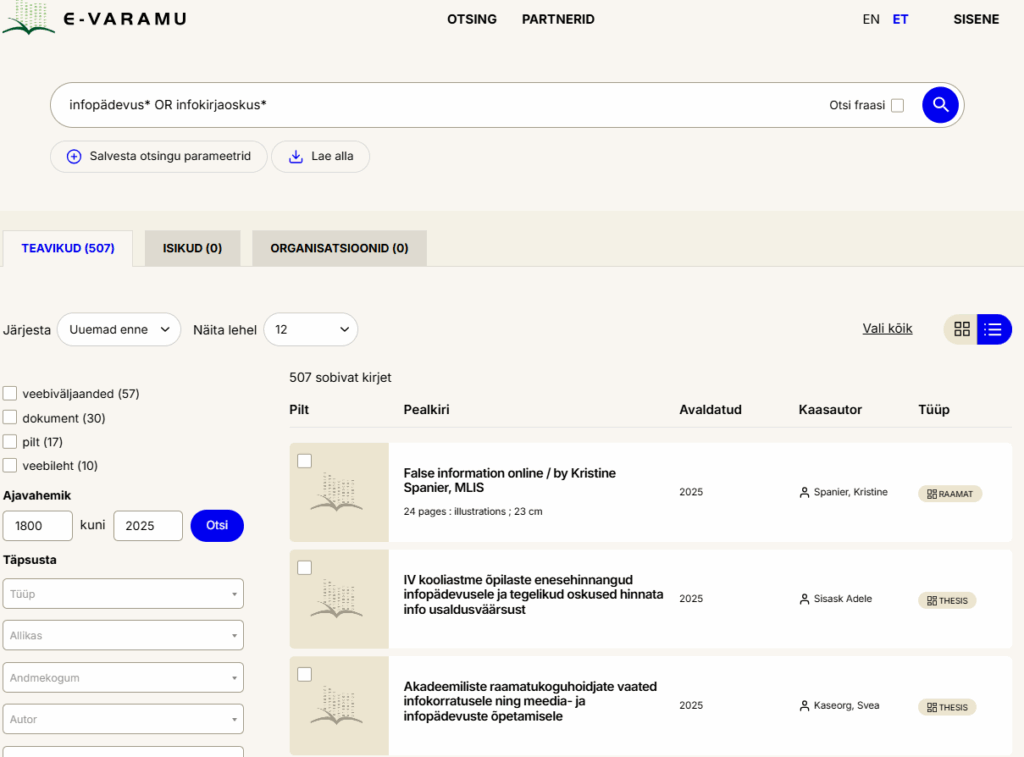Open the Näita lehel results-per-page dropdown
This screenshot has height=757, width=1024.
[310, 330]
